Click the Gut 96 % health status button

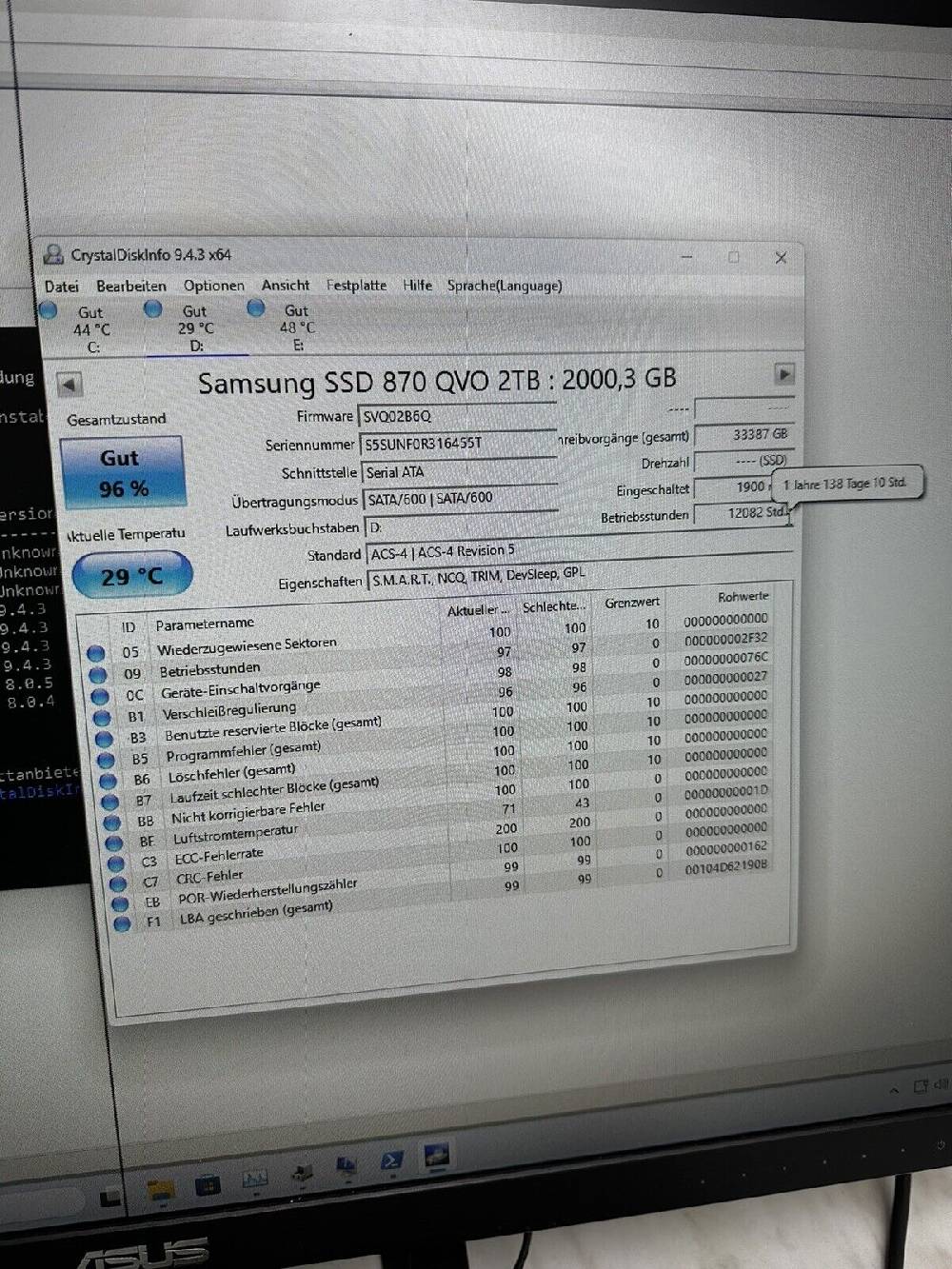point(122,472)
